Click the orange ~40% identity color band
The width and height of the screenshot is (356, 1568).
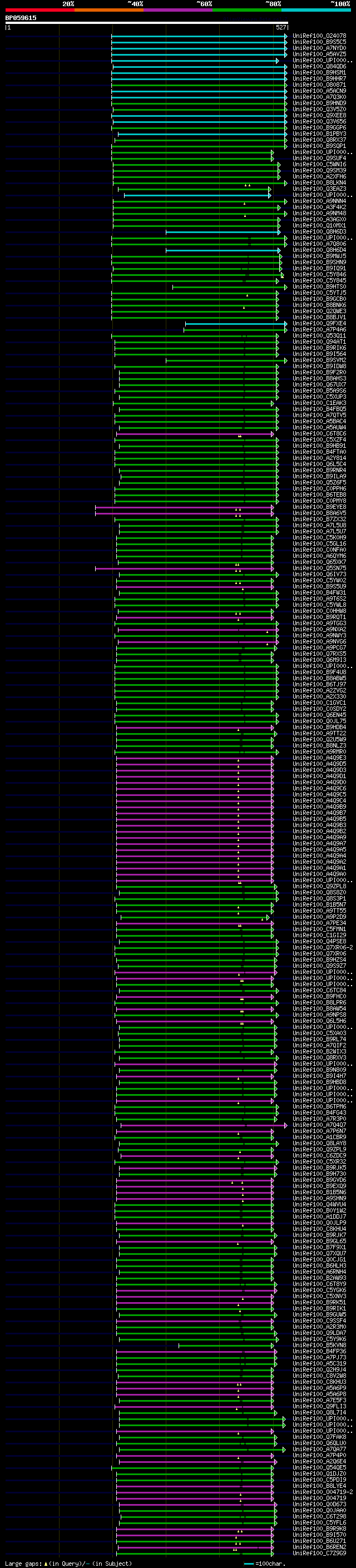pos(109,10)
